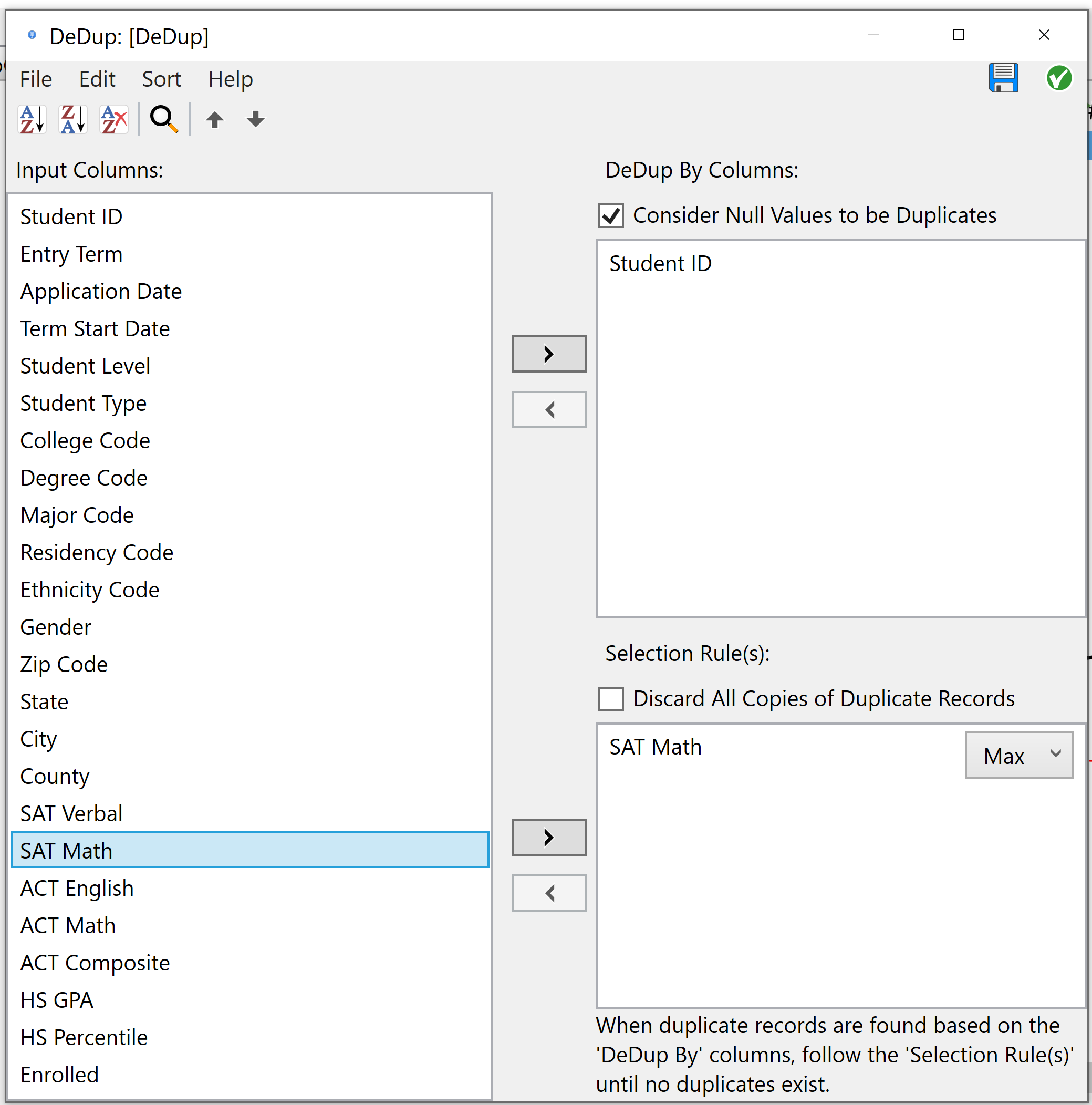Open the Sort menu

[x=161, y=79]
